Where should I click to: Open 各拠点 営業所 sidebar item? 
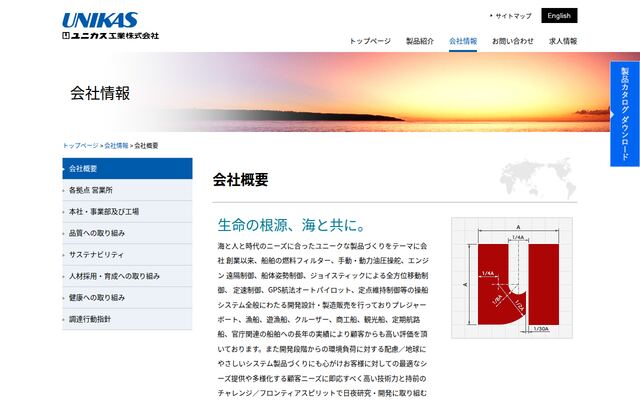[x=127, y=190]
